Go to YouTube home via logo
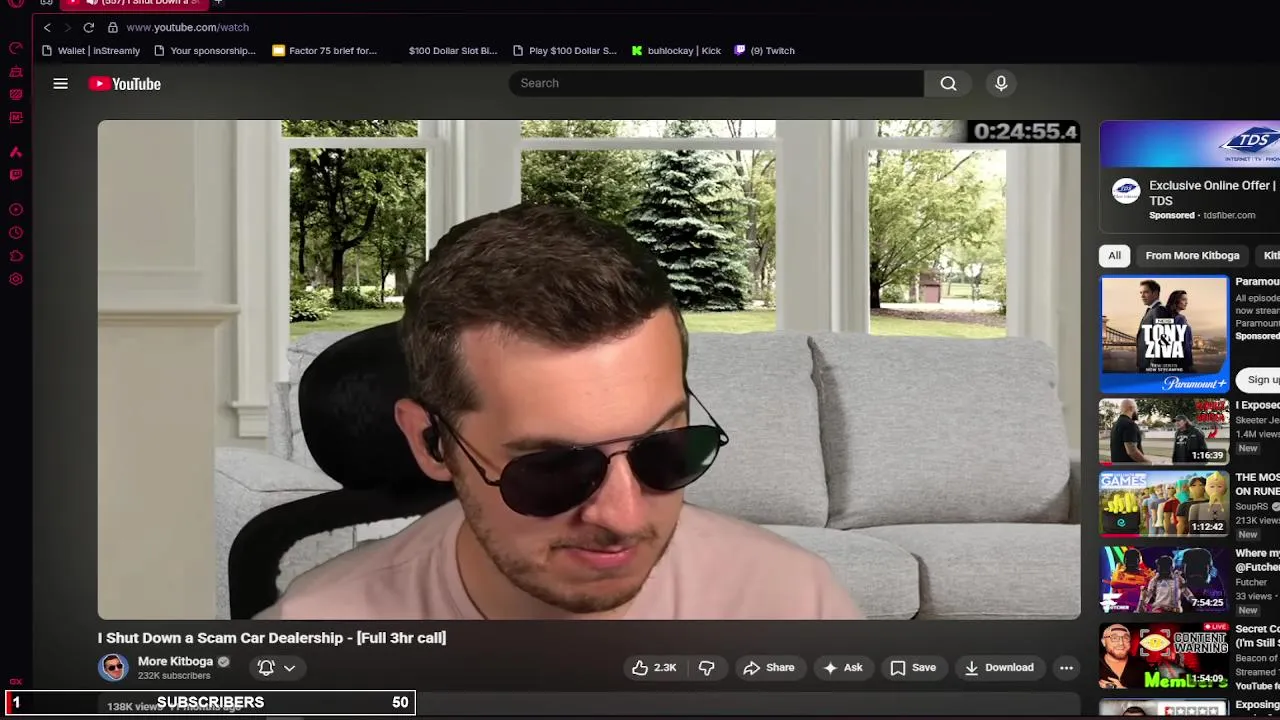This screenshot has height=720, width=1280. 125,84
